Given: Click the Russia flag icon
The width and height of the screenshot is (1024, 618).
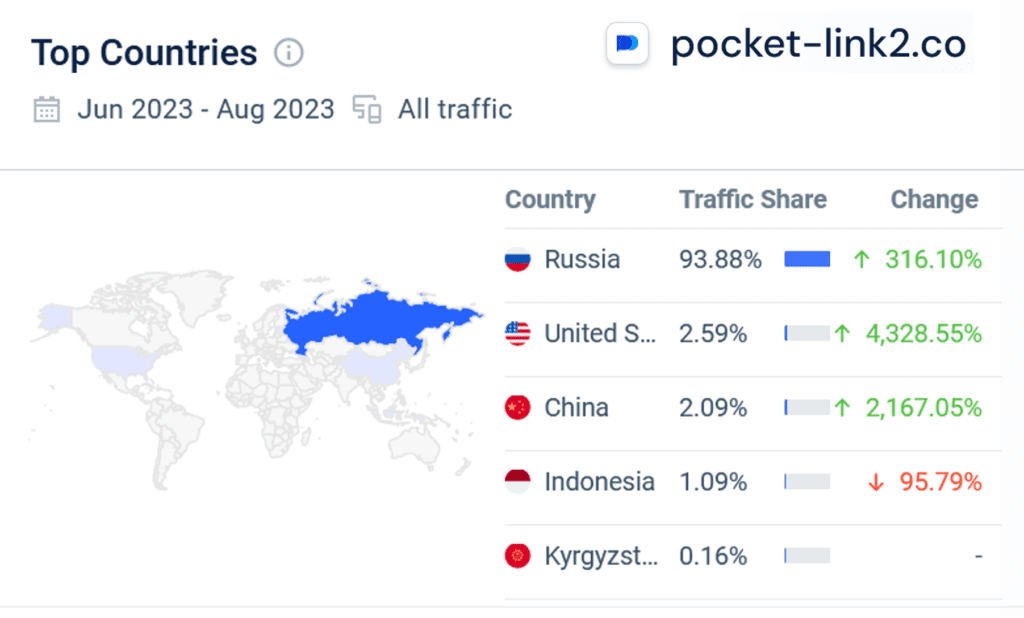Looking at the screenshot, I should pyautogui.click(x=517, y=259).
